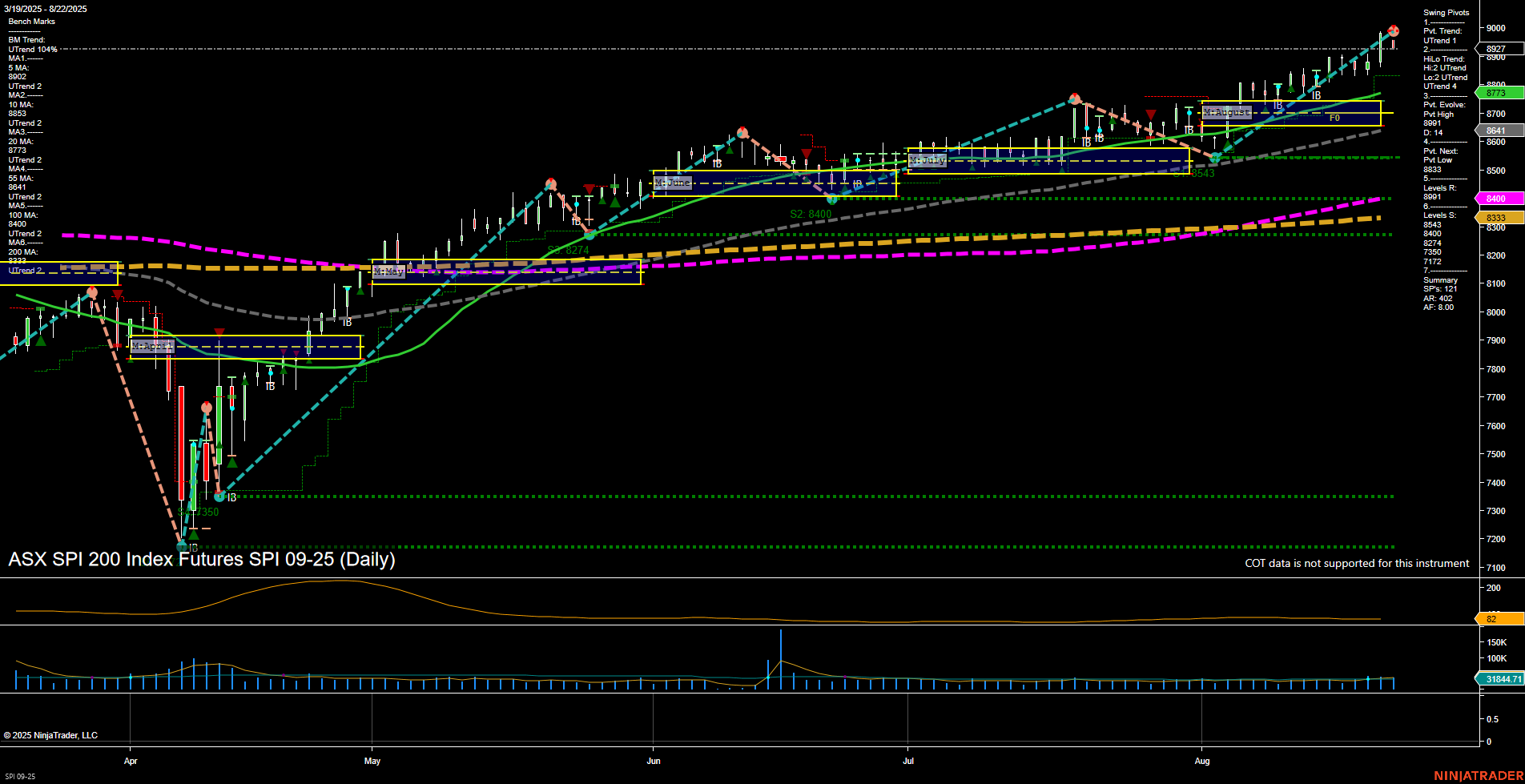Click the IB label inside the M:August box
This screenshot has height=784, width=1525.
(x=1277, y=105)
